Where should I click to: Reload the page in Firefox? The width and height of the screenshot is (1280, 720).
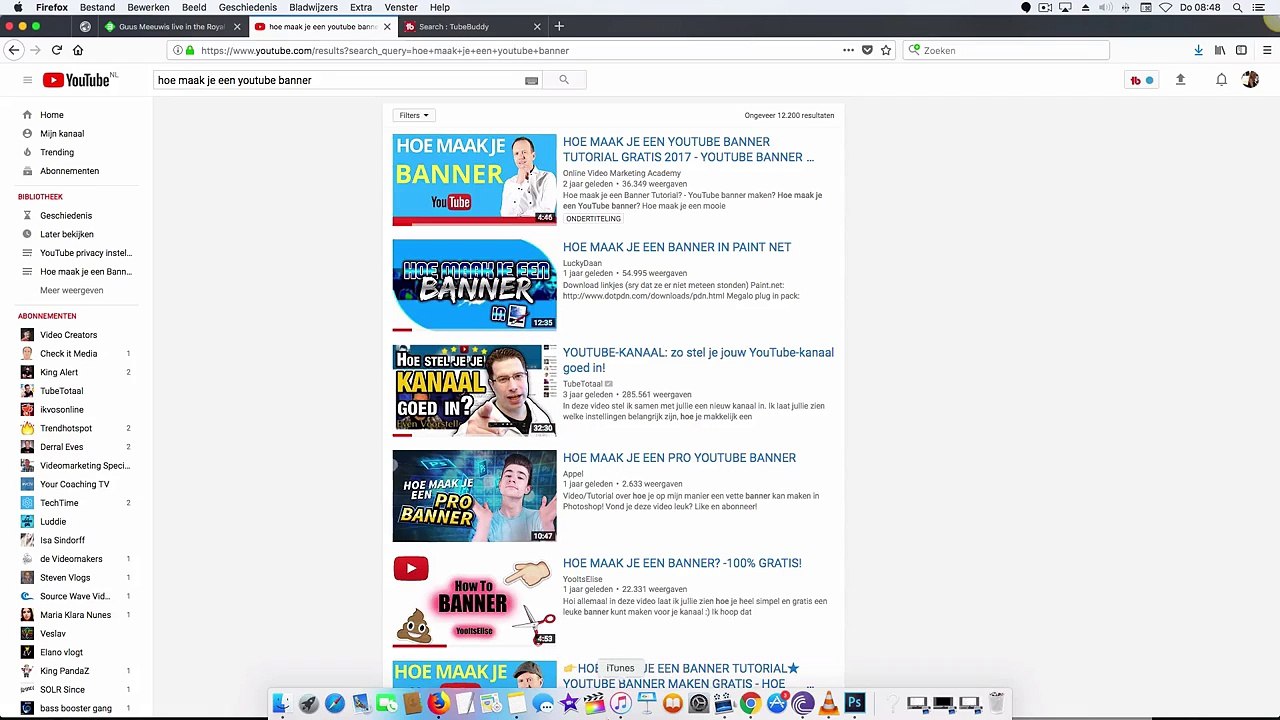[x=57, y=50]
